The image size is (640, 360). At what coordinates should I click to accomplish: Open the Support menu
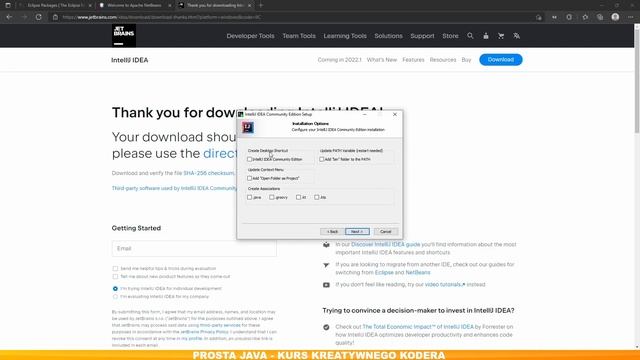pyautogui.click(x=422, y=36)
